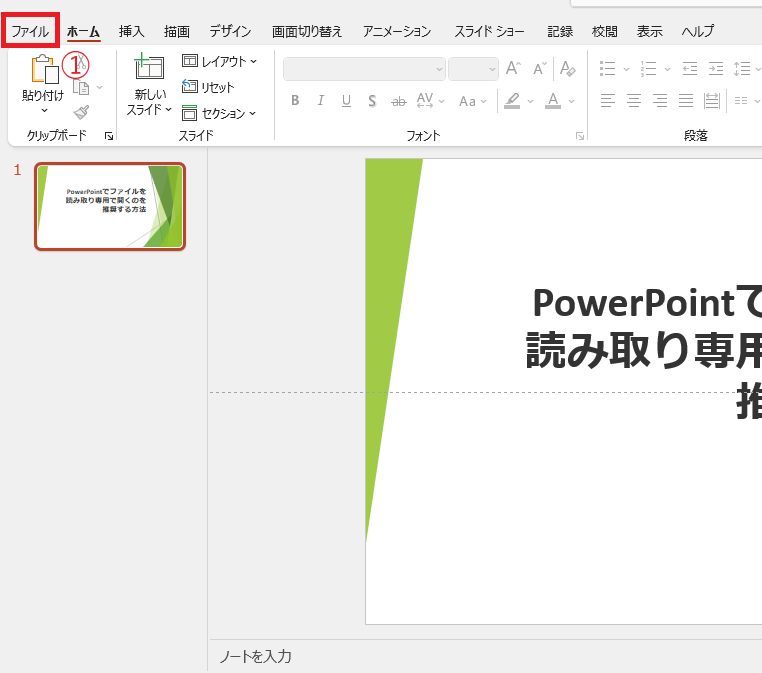This screenshot has width=762, height=673.
Task: Toggle italic formatting I
Action: [x=321, y=101]
